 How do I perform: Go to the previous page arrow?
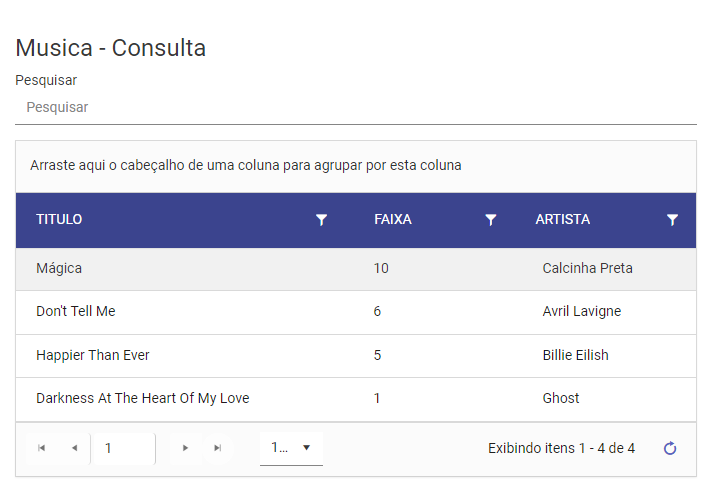[x=74, y=448]
